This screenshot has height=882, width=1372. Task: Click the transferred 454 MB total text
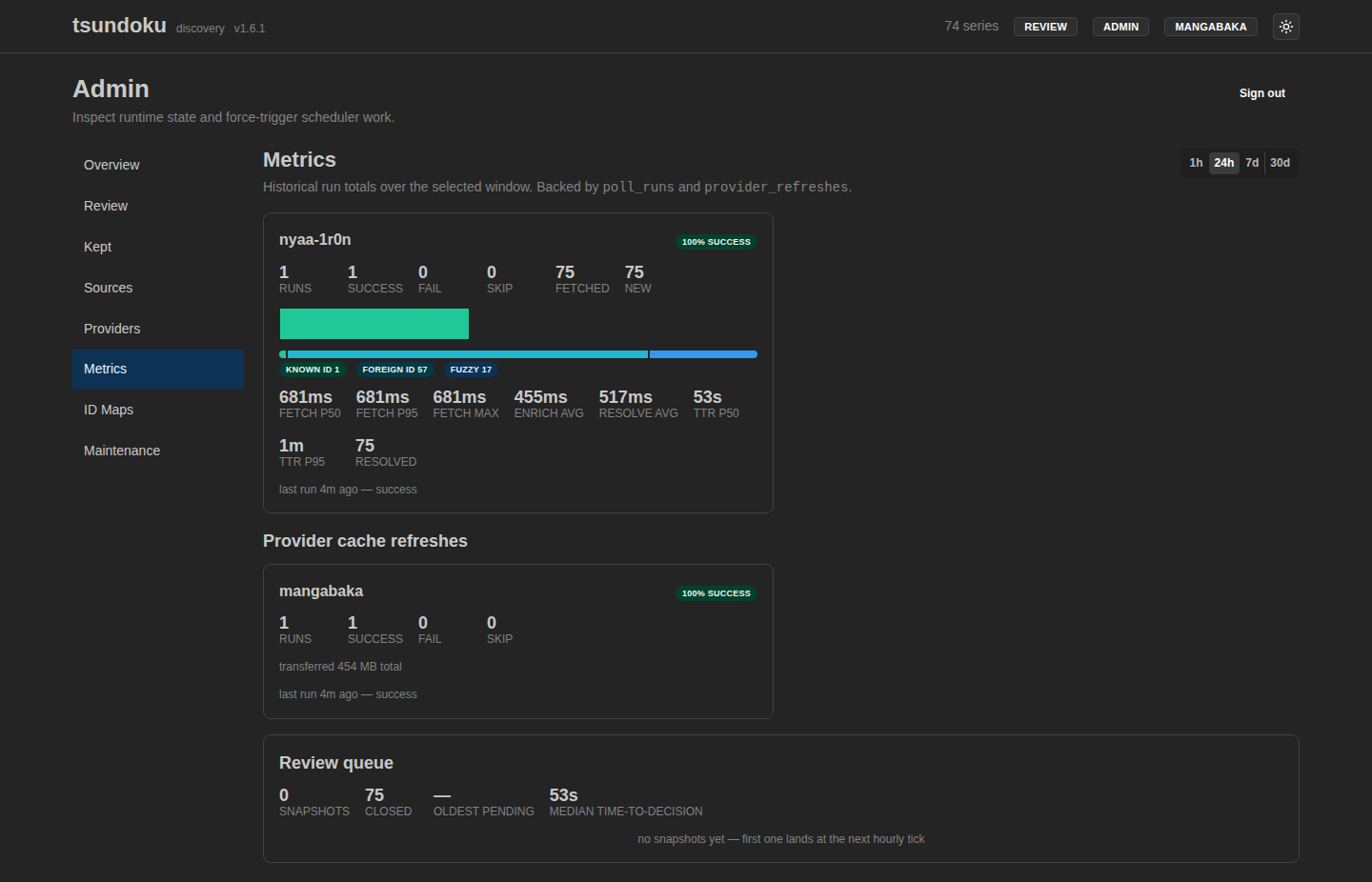click(x=340, y=667)
